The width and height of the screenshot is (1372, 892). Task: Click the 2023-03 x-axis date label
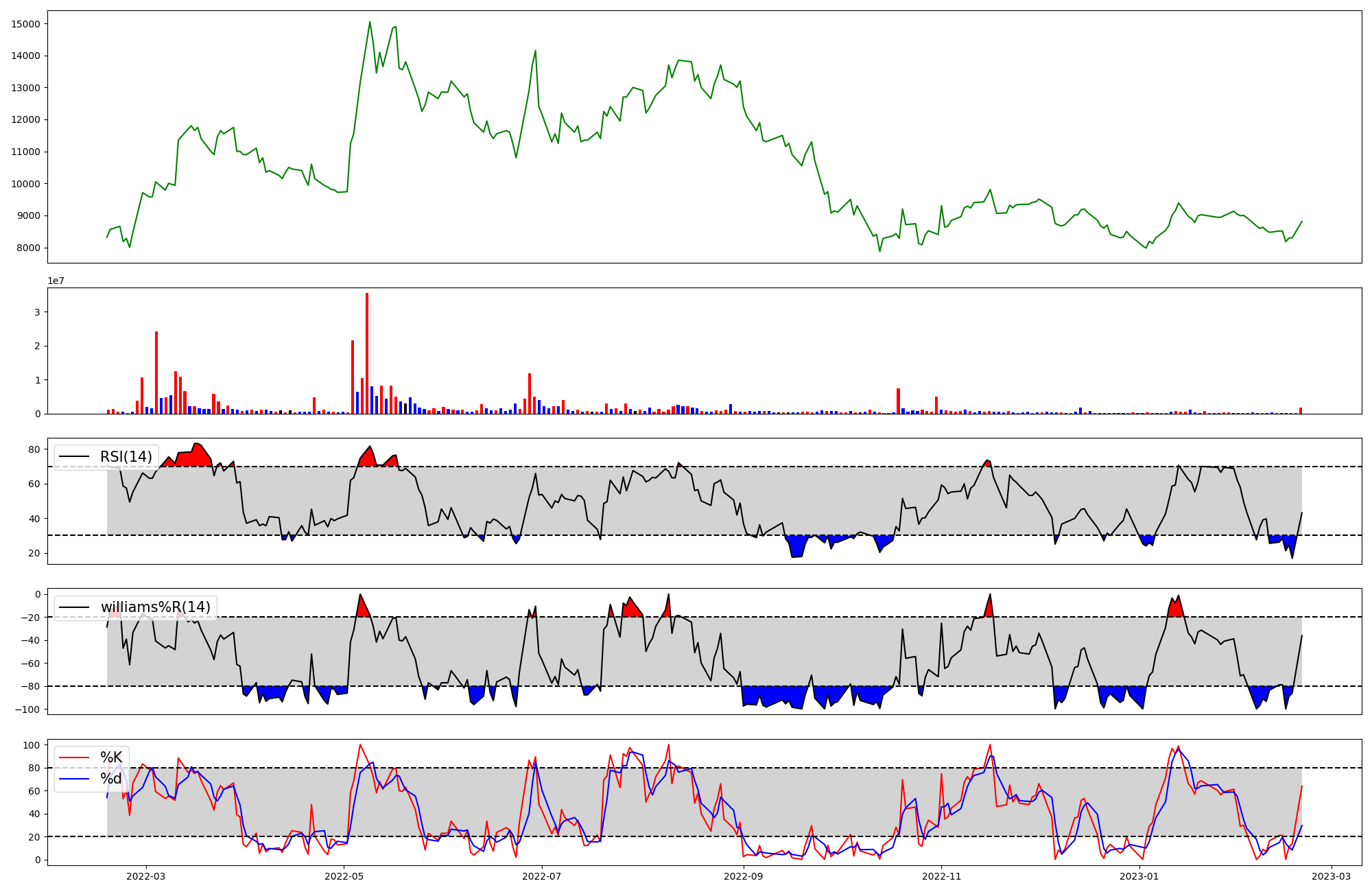click(1332, 876)
